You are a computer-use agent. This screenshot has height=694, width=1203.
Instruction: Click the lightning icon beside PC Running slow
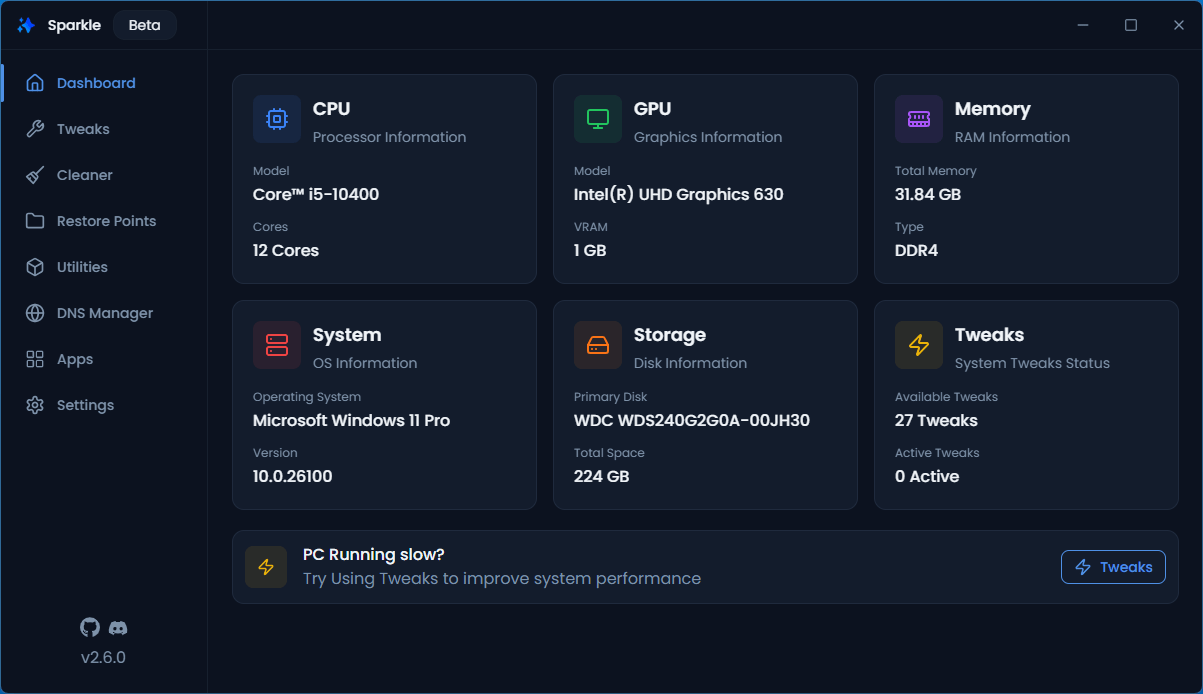[x=266, y=567]
